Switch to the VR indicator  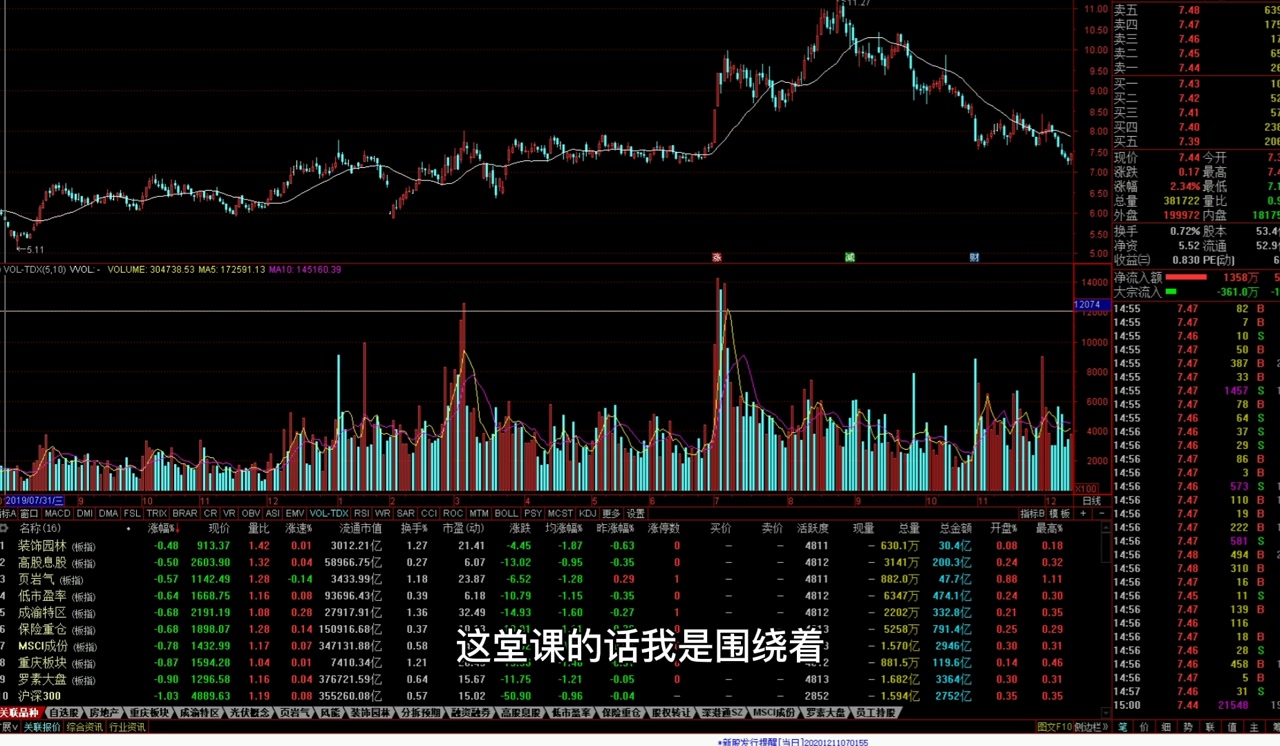tap(229, 513)
